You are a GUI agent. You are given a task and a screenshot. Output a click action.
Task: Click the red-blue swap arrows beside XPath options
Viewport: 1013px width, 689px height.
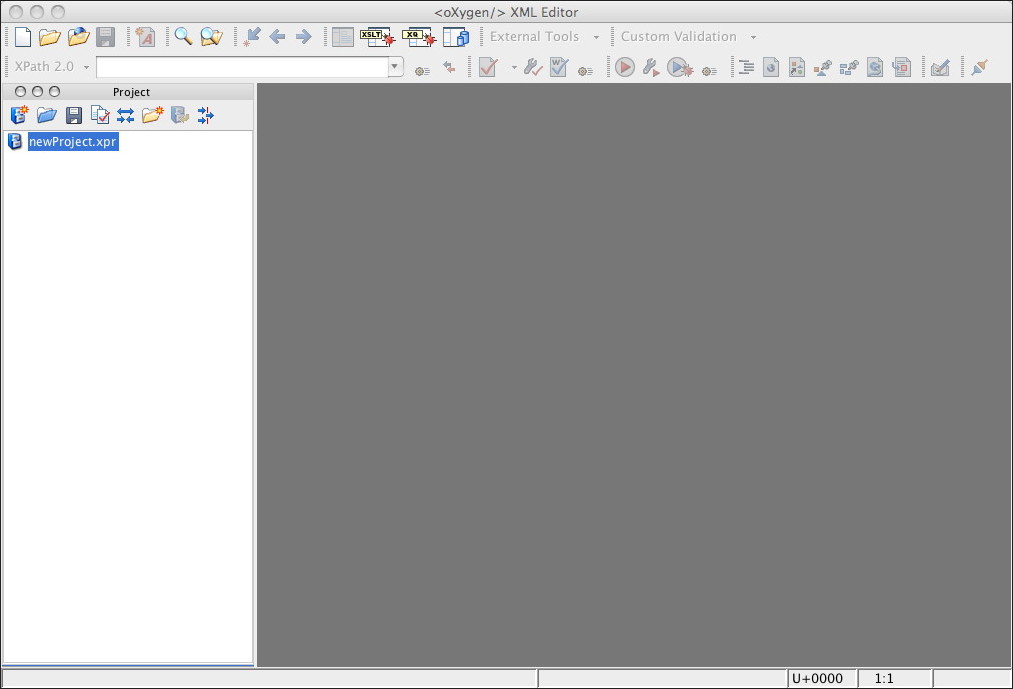(x=449, y=67)
